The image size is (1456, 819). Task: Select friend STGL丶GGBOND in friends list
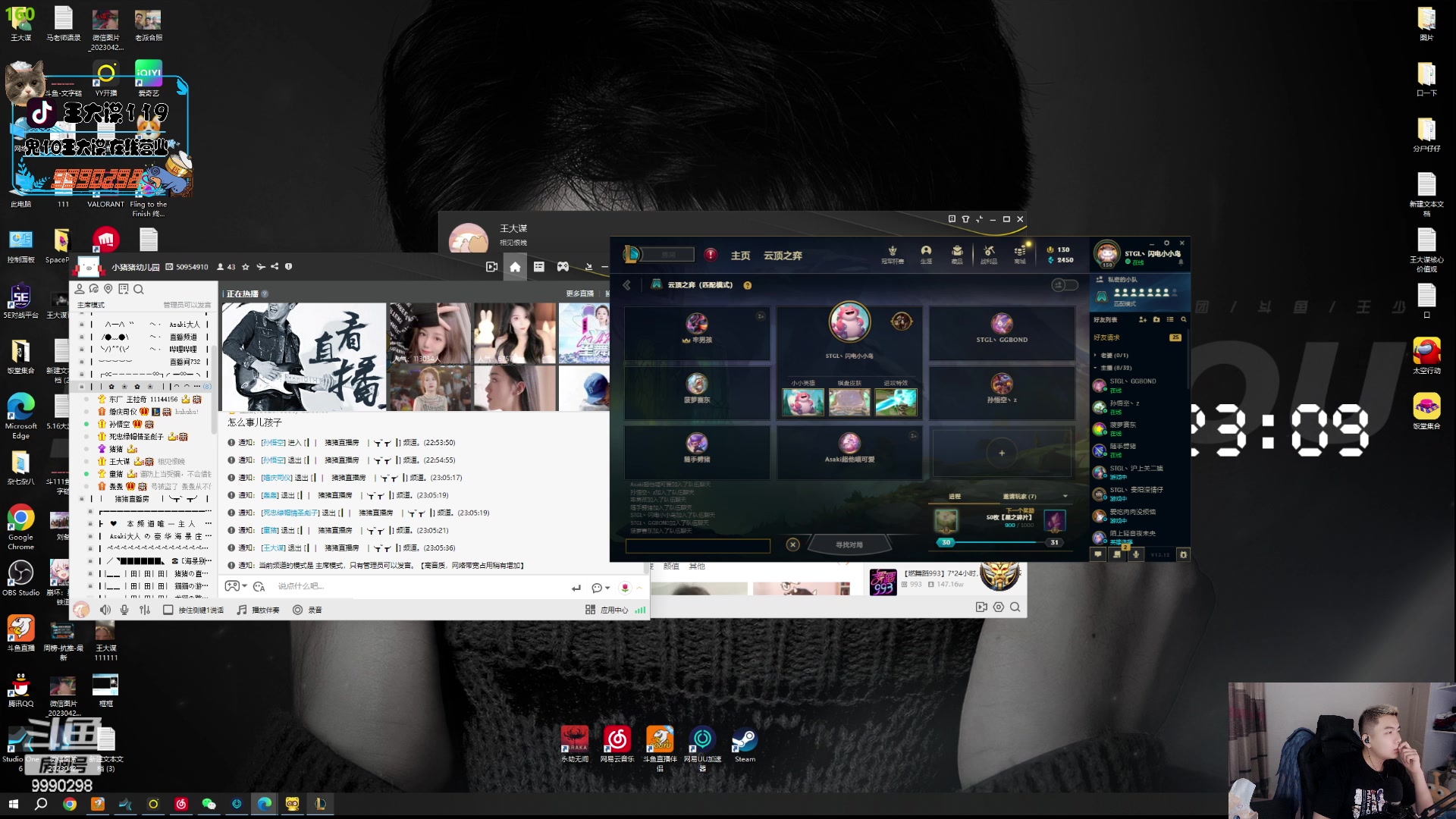(x=1137, y=384)
